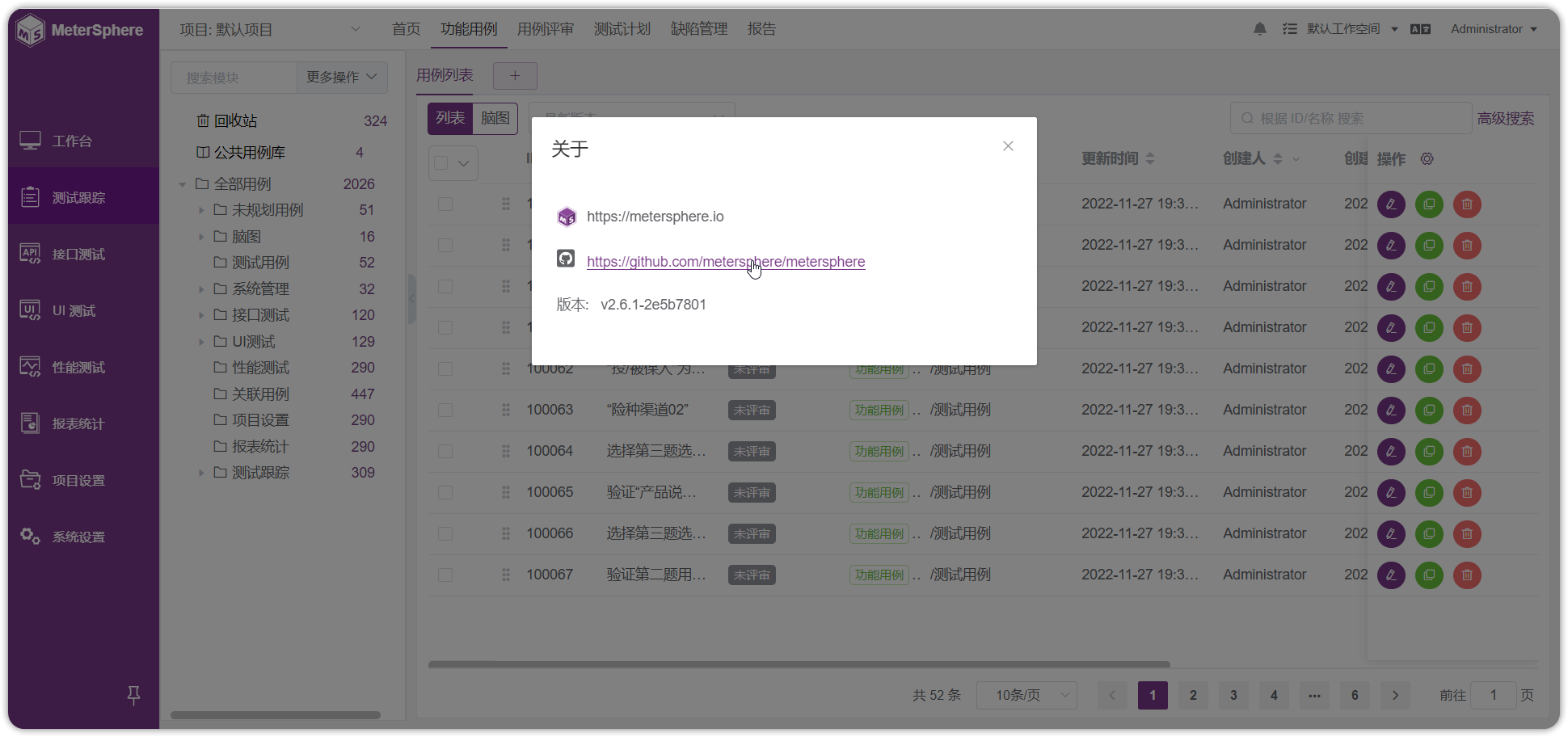Viewport: 1568px width, 737px height.
Task: Open table column settings gear icon
Action: click(x=1427, y=159)
